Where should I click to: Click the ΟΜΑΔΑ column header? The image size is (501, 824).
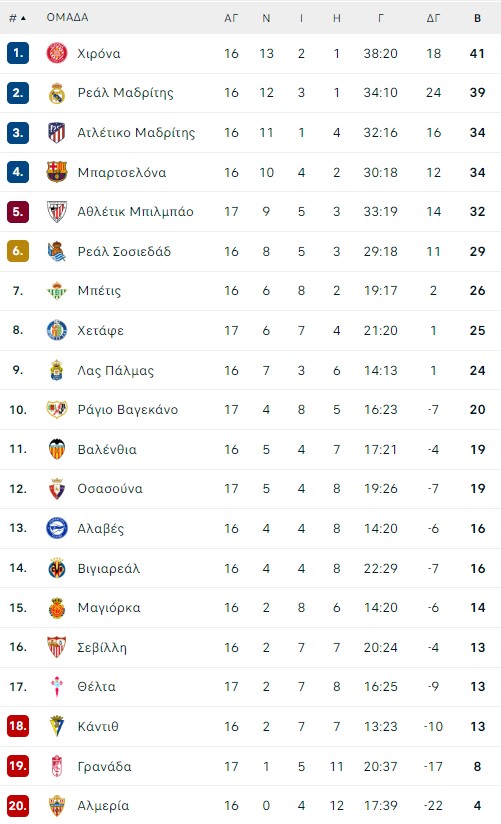coord(67,17)
